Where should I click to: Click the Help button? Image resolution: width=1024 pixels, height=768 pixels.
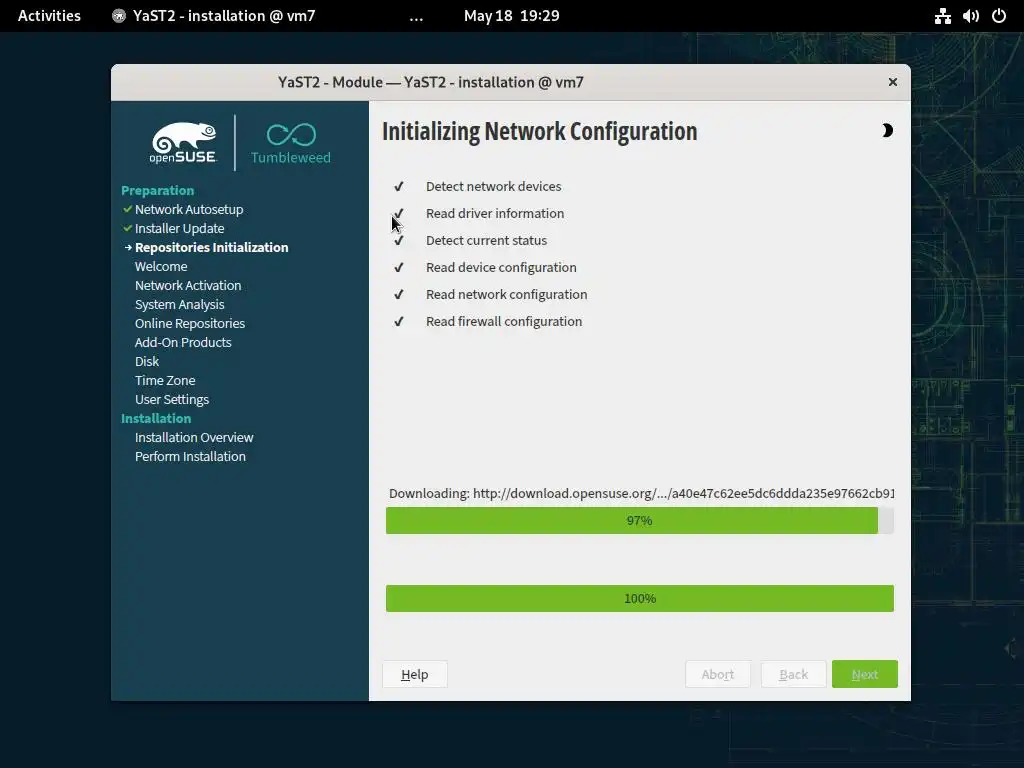click(x=415, y=675)
